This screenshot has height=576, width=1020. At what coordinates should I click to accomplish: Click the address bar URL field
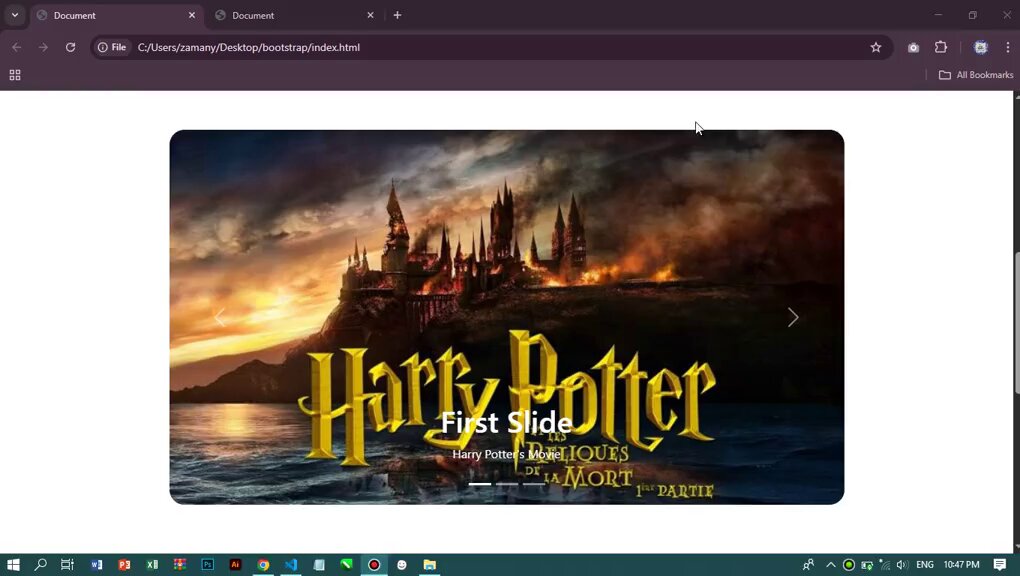pos(494,47)
